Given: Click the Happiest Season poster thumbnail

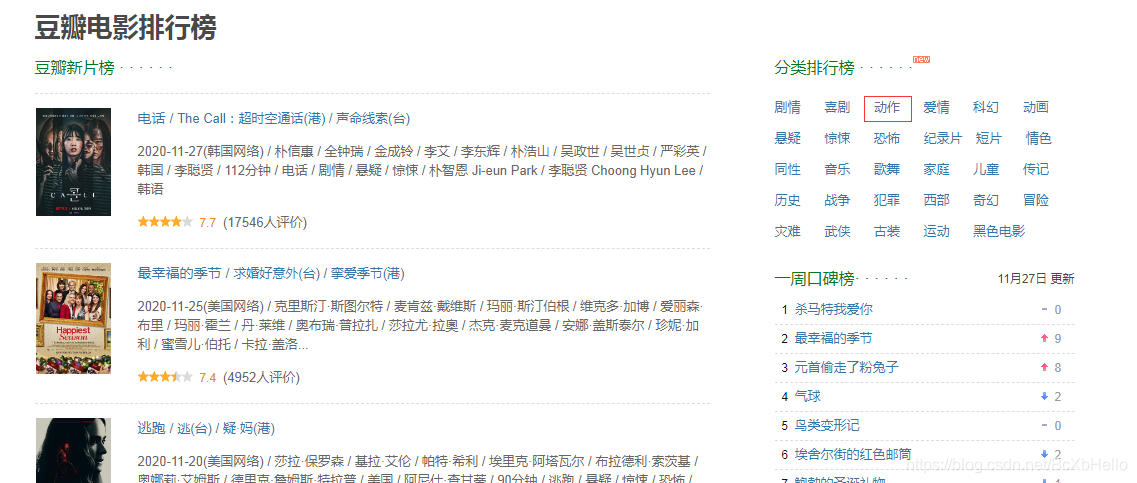Looking at the screenshot, I should pos(73,318).
